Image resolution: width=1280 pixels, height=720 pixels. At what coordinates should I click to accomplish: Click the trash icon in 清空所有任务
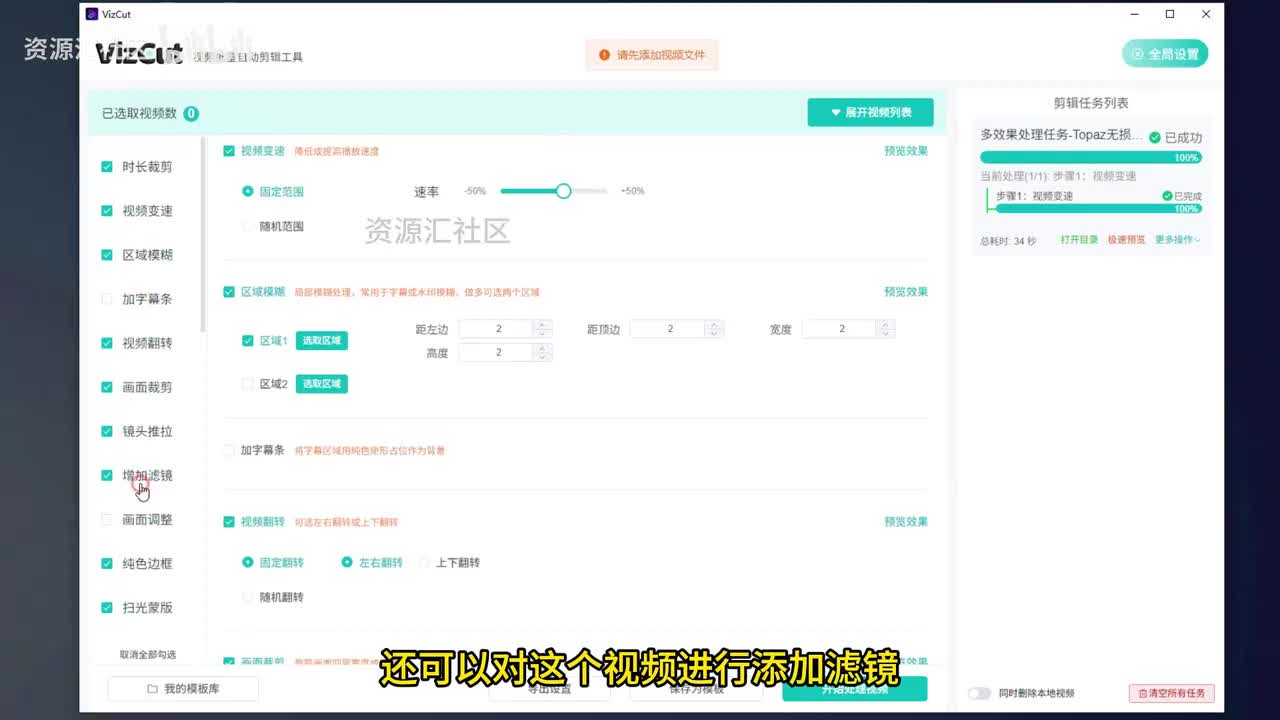point(1144,693)
